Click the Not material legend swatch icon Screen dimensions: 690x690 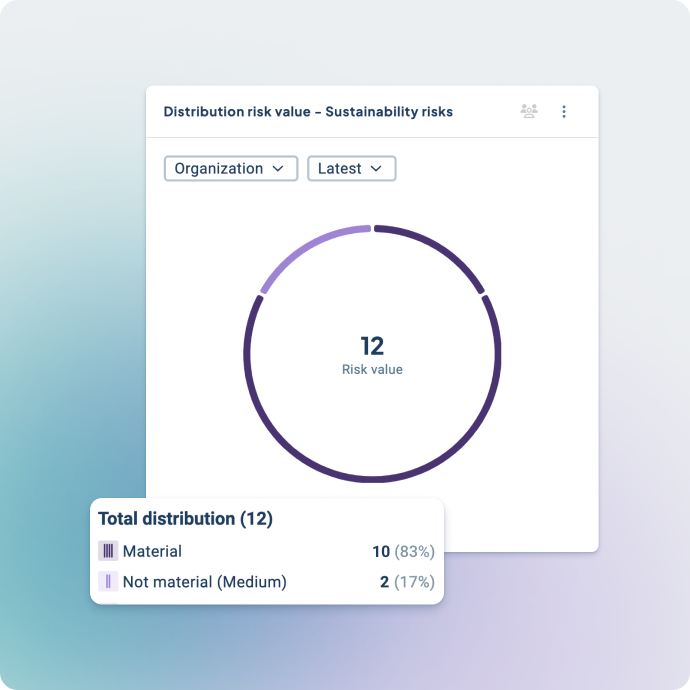pos(108,582)
